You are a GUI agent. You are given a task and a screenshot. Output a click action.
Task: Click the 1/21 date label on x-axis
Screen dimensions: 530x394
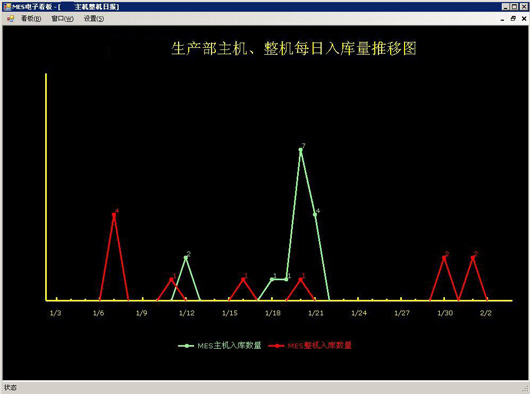(x=316, y=313)
